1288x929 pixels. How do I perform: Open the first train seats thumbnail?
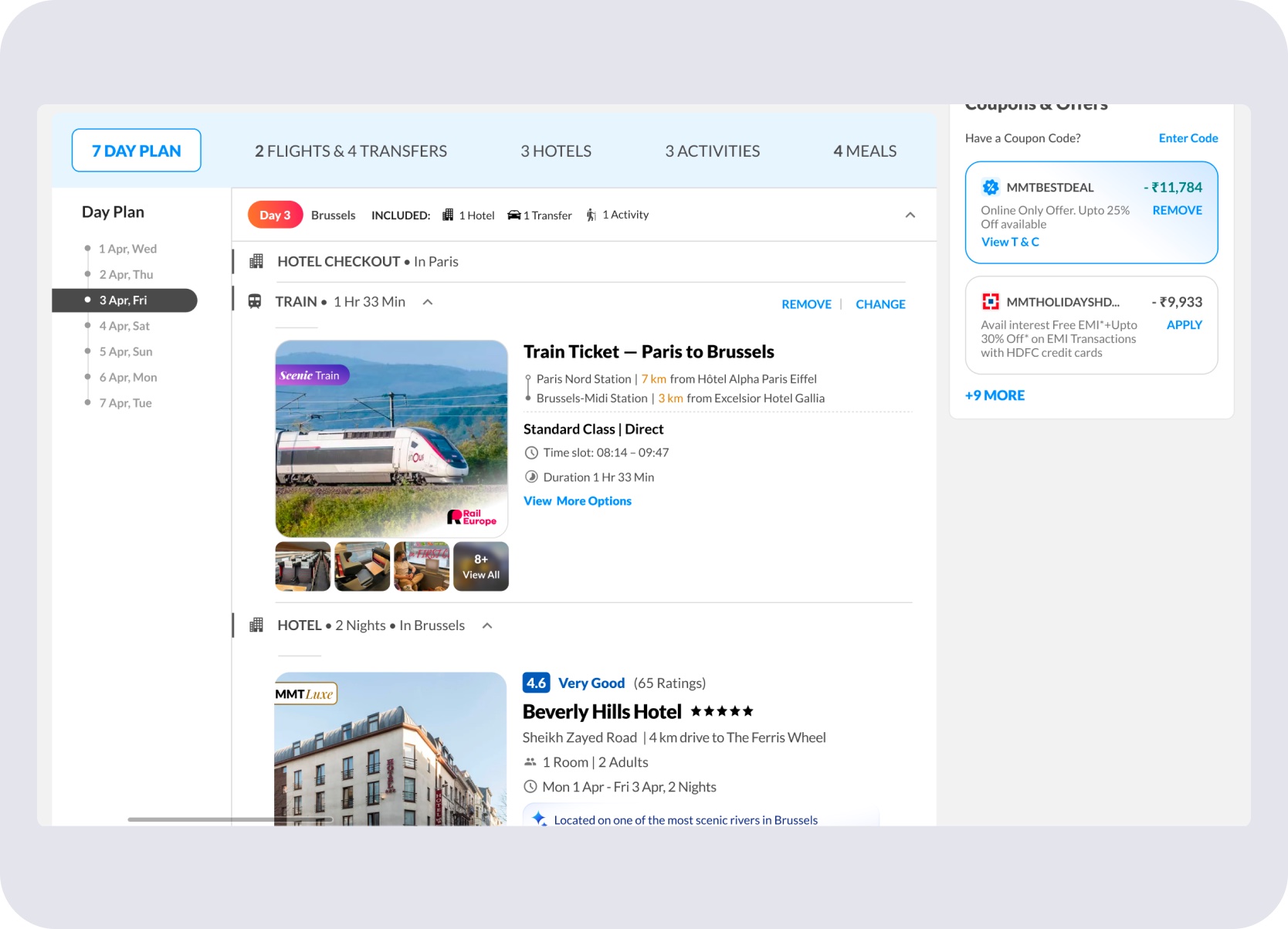303,567
